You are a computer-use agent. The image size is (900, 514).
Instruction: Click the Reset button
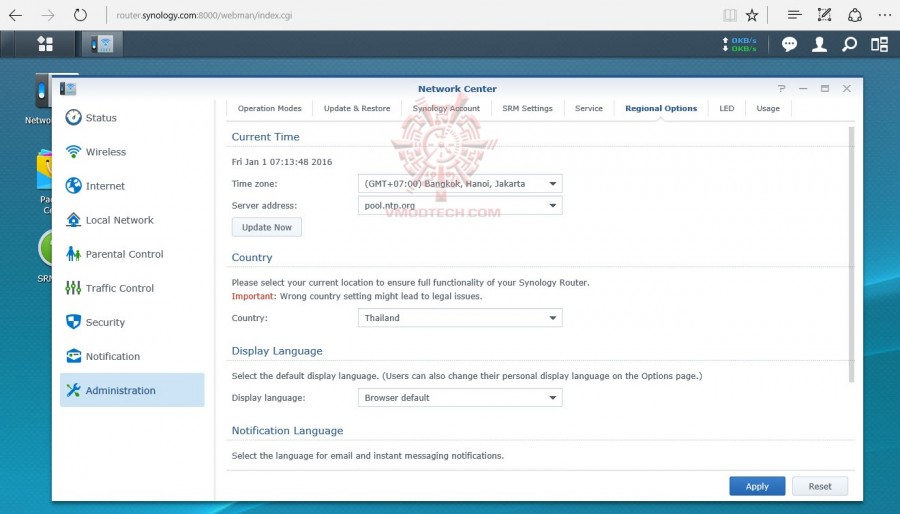pos(820,486)
